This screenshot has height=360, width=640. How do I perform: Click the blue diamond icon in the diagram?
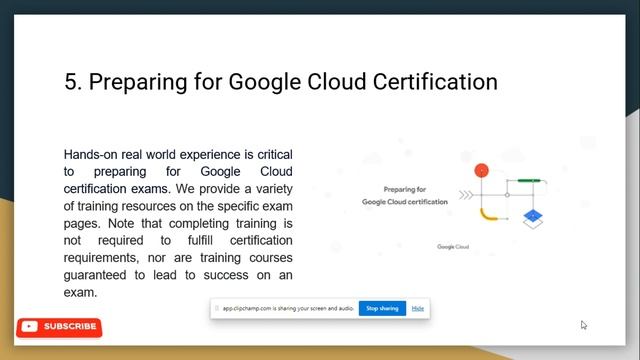tap(533, 216)
